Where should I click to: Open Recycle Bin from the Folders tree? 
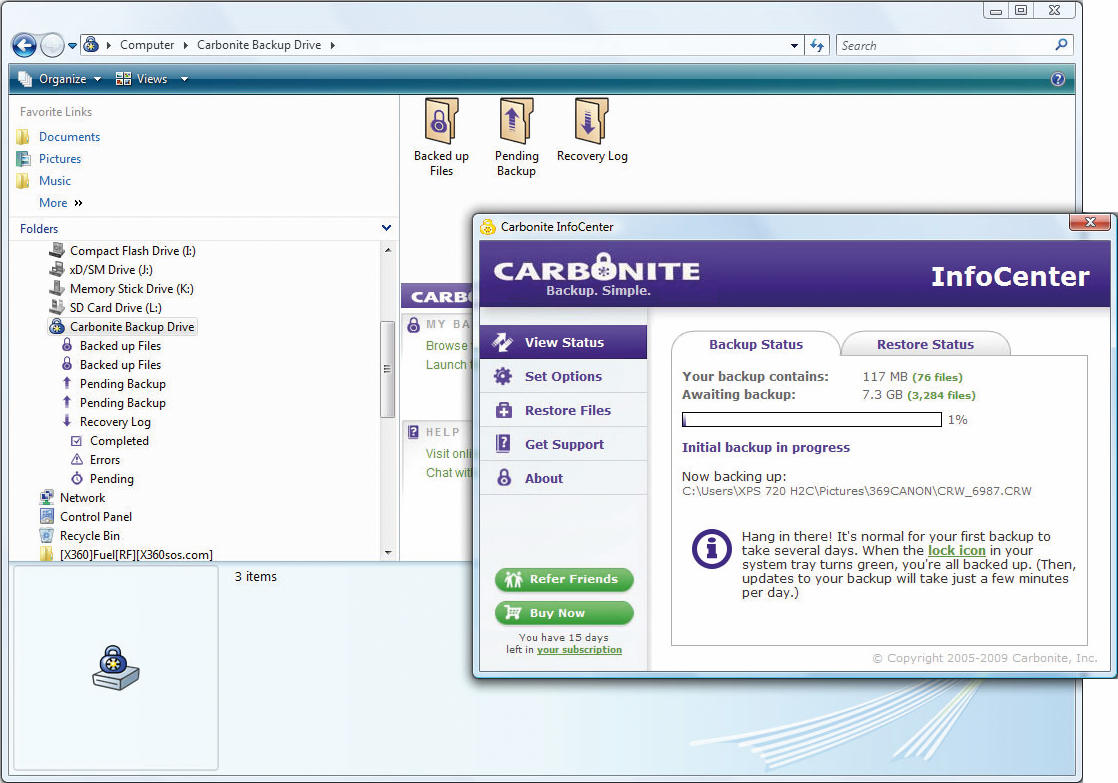(89, 536)
